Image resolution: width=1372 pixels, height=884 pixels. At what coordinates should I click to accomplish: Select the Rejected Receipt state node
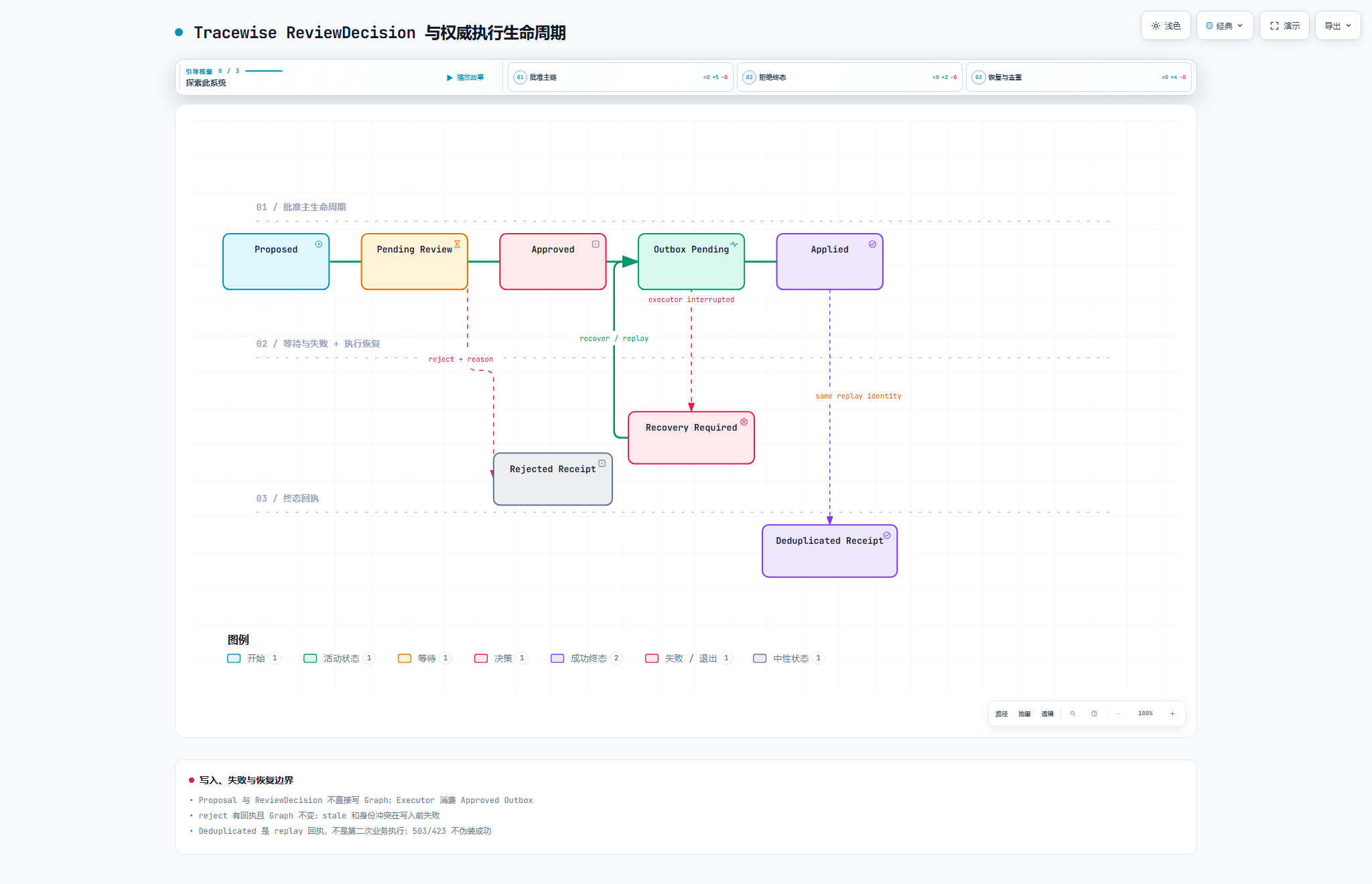click(x=553, y=479)
